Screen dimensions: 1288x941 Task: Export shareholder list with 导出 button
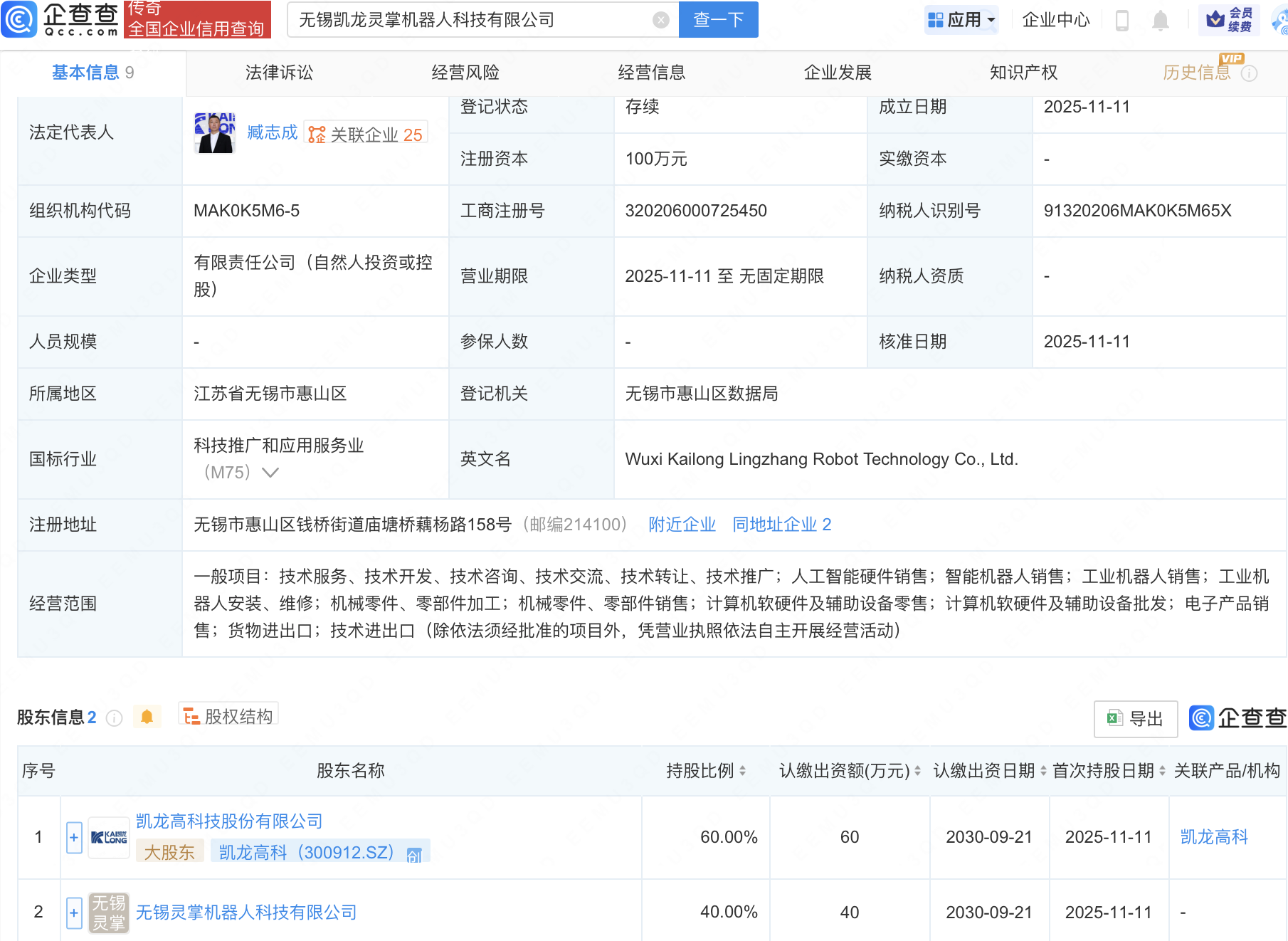coord(1135,718)
